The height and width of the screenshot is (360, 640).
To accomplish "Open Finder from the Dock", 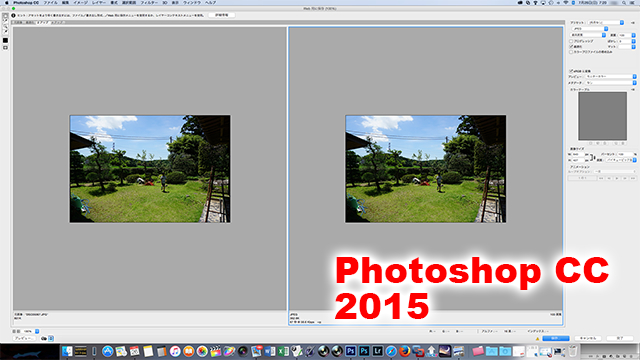I will [67, 351].
